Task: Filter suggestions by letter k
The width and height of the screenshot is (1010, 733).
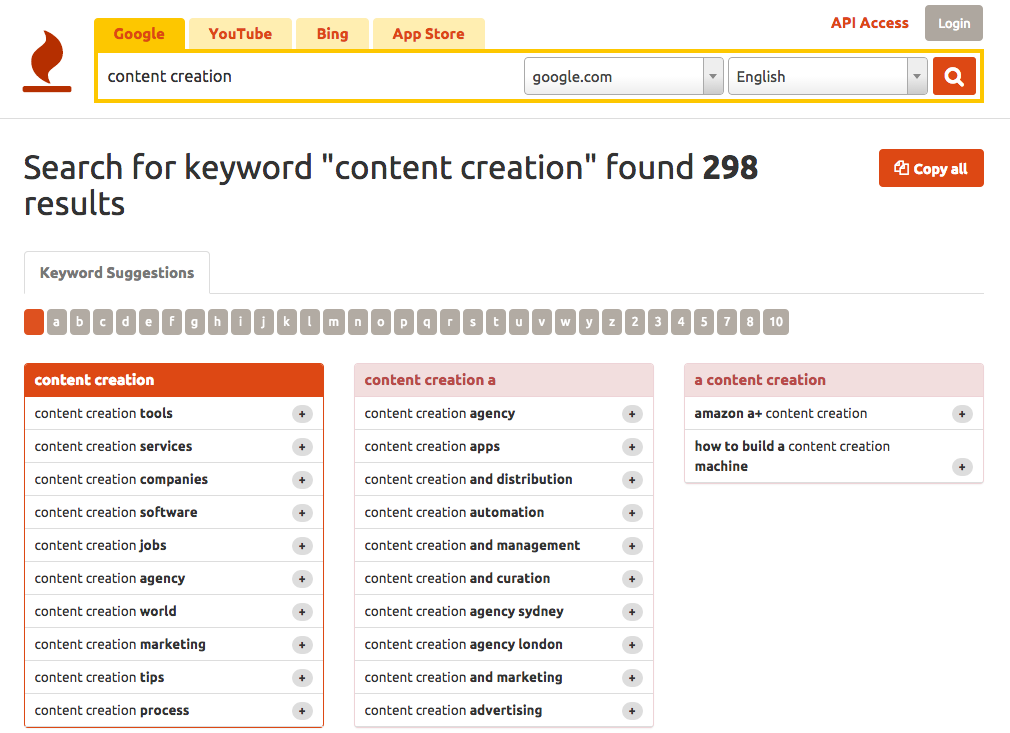Action: [287, 322]
